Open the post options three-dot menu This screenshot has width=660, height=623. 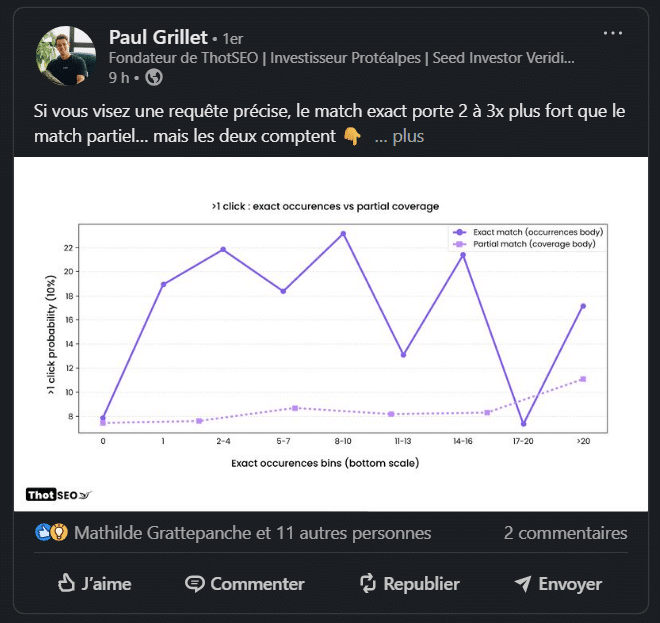[x=613, y=33]
